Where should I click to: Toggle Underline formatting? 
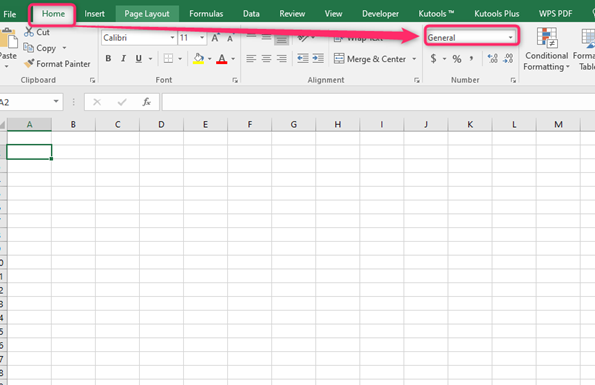[139, 58]
